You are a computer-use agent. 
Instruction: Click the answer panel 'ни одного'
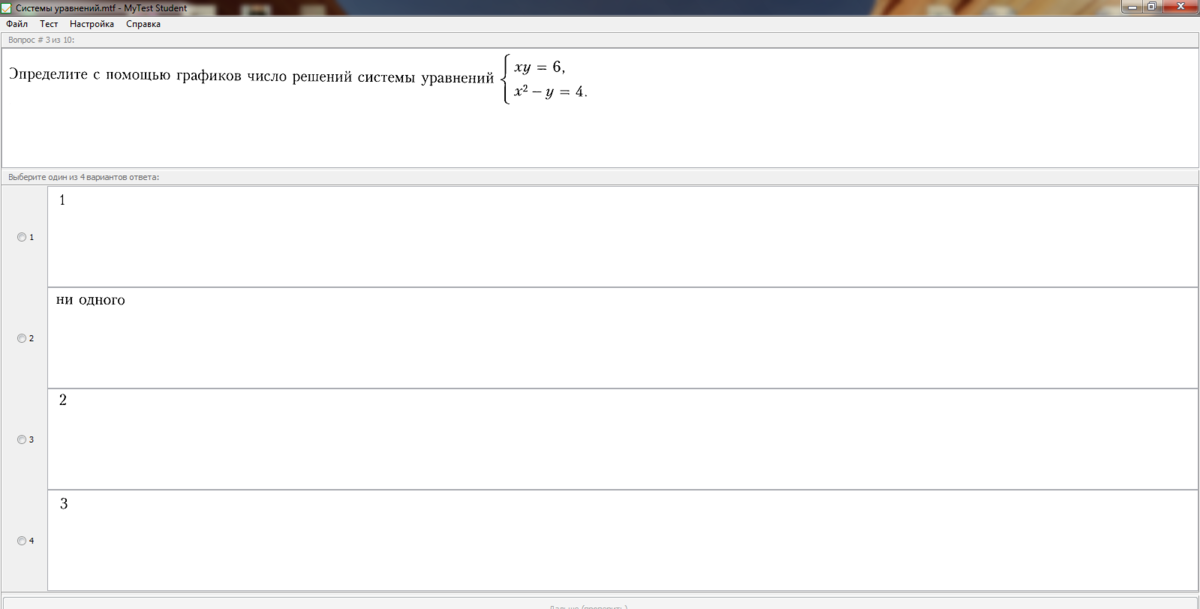coord(622,338)
